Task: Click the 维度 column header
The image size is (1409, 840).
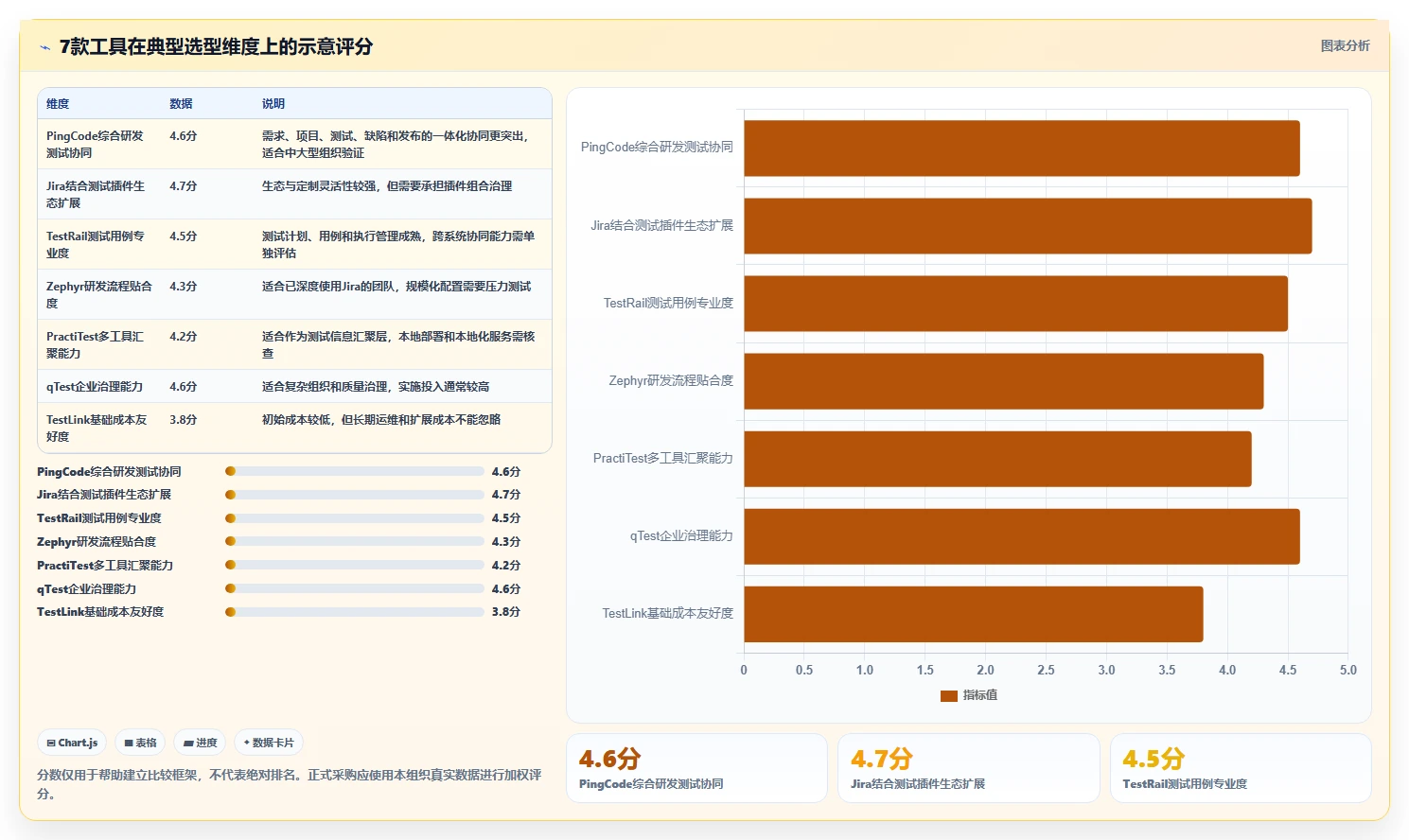Action: point(58,104)
